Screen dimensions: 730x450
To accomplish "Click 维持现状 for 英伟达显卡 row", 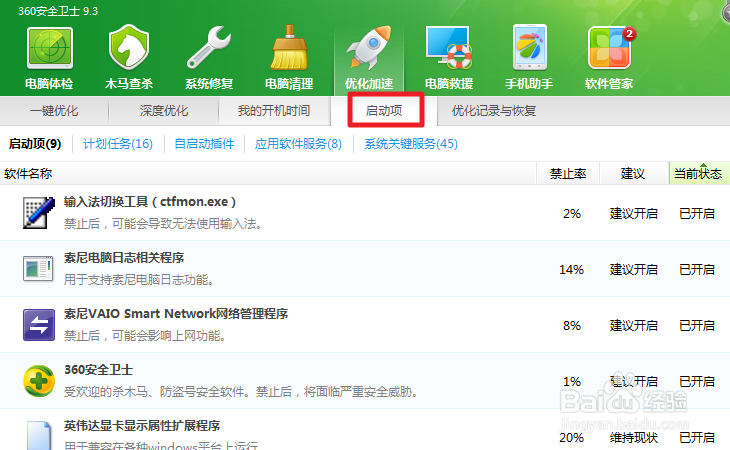I will (634, 437).
